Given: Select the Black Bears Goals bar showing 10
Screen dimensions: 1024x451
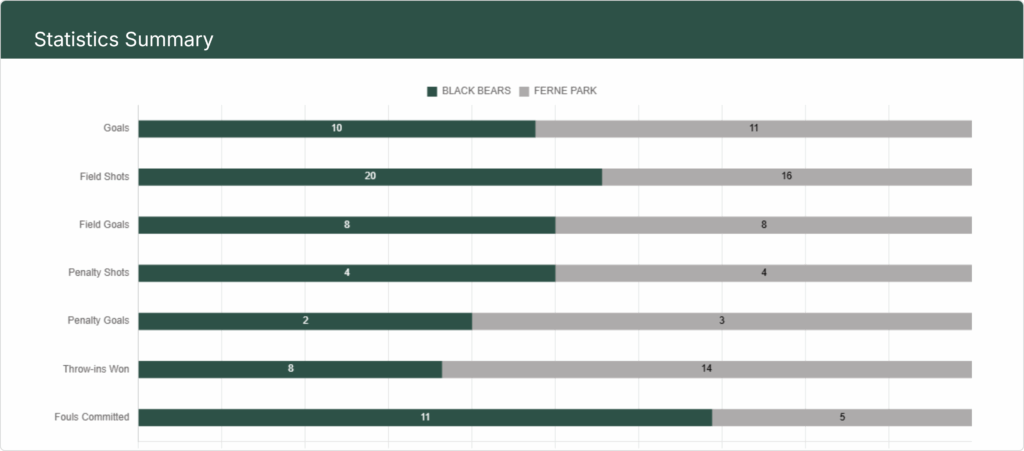Looking at the screenshot, I should click(x=337, y=129).
